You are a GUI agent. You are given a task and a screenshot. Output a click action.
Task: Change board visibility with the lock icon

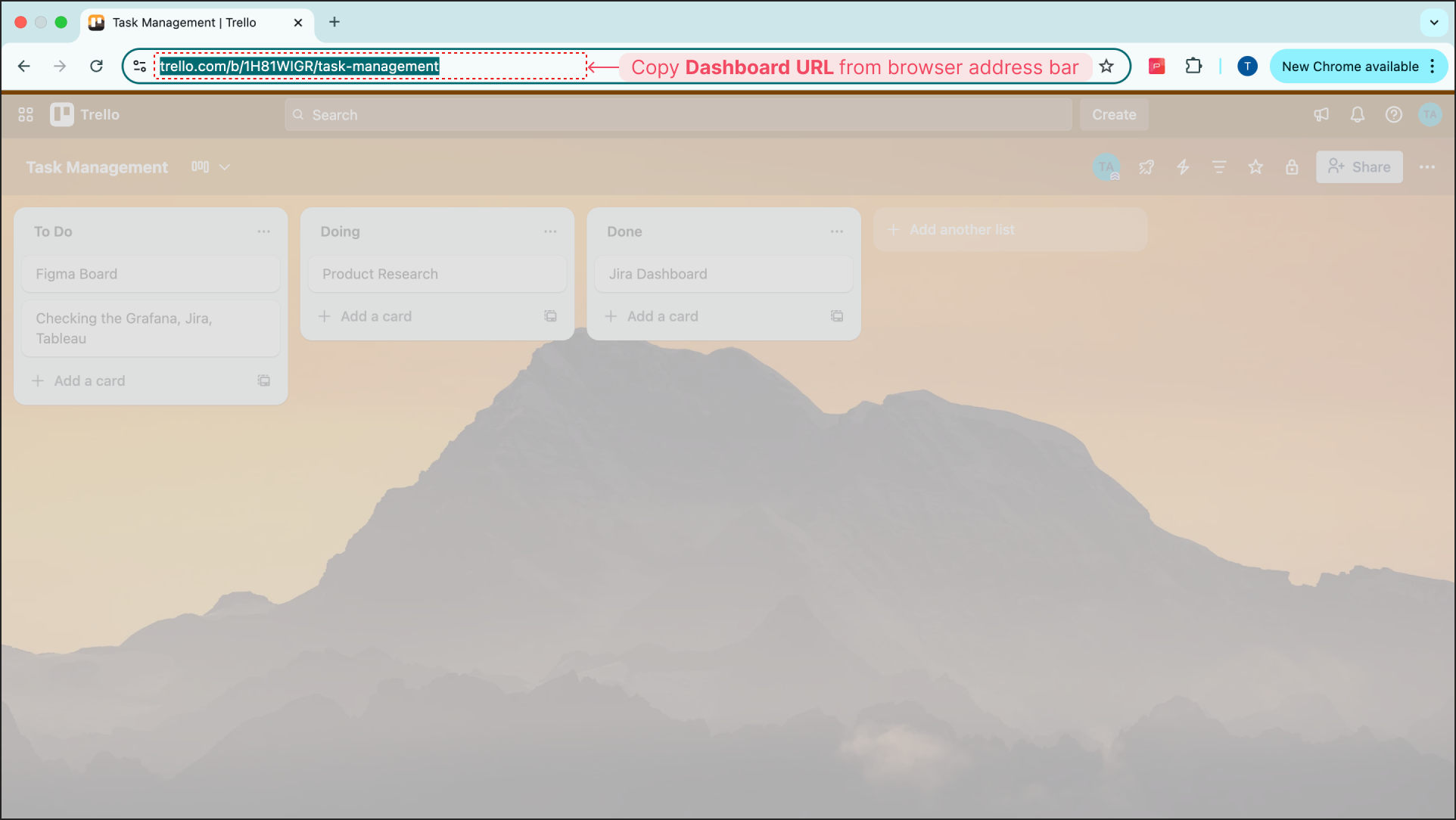1292,167
